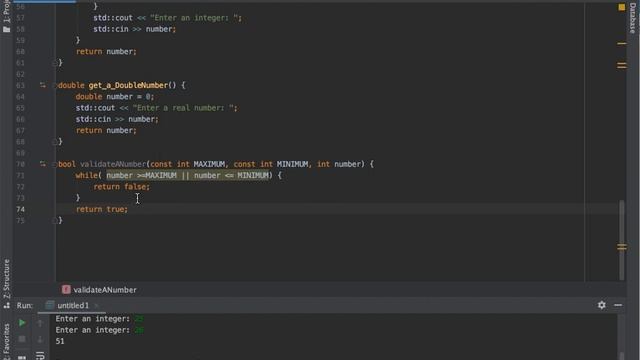Click 'return number;' on line 67
640x360 pixels.
106,131
